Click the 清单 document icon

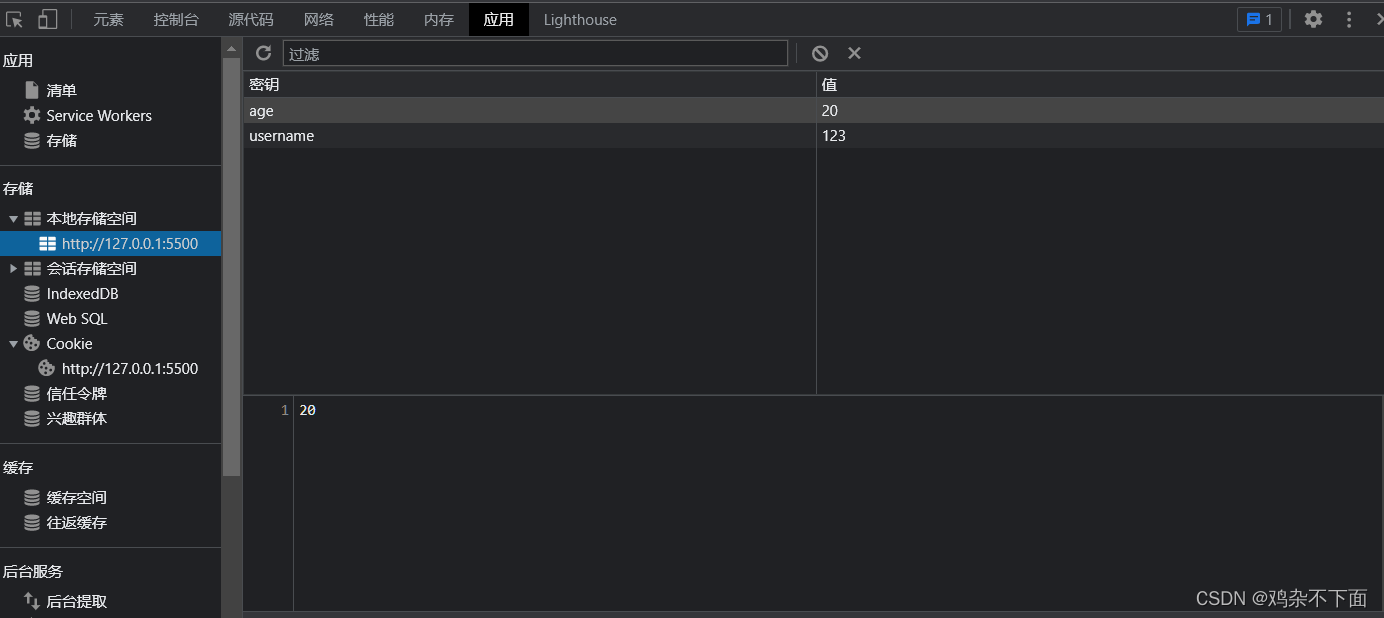pos(32,90)
